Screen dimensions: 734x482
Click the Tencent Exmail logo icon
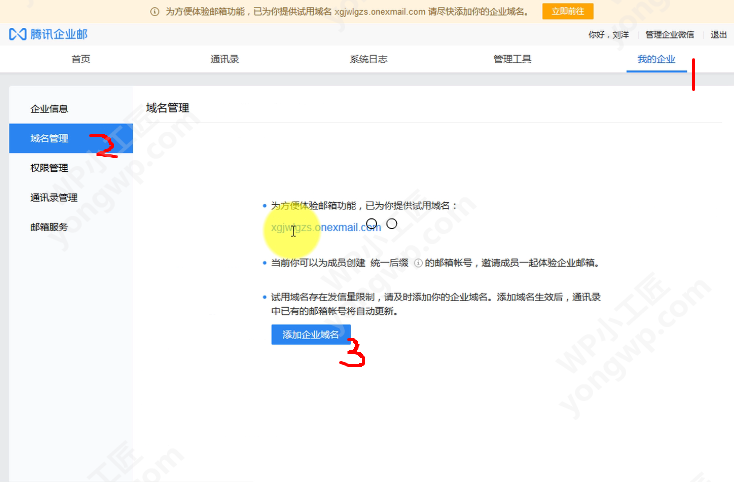17,34
